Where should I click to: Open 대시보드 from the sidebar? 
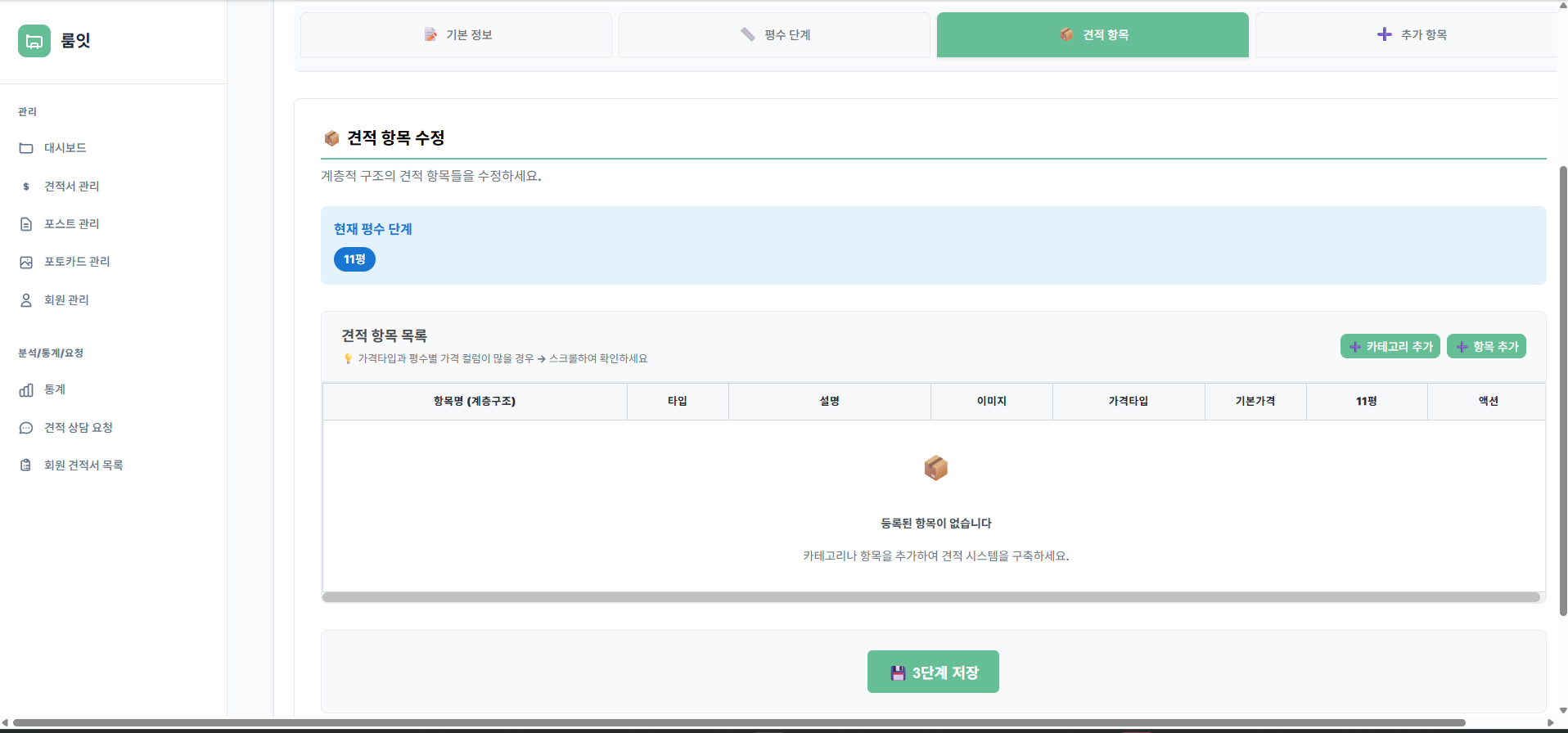coord(65,148)
